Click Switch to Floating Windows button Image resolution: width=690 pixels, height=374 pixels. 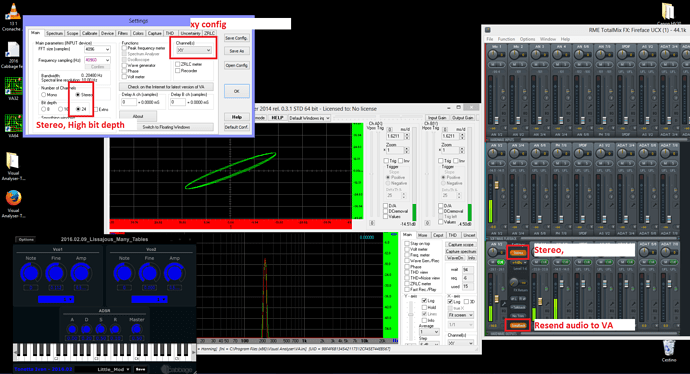(166, 127)
